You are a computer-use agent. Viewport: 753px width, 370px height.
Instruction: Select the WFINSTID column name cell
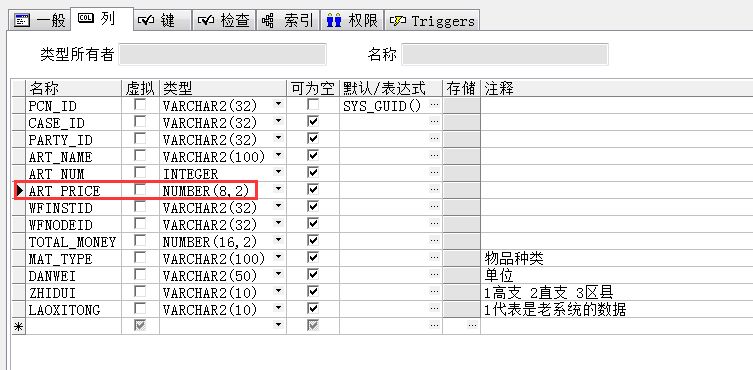[x=73, y=207]
